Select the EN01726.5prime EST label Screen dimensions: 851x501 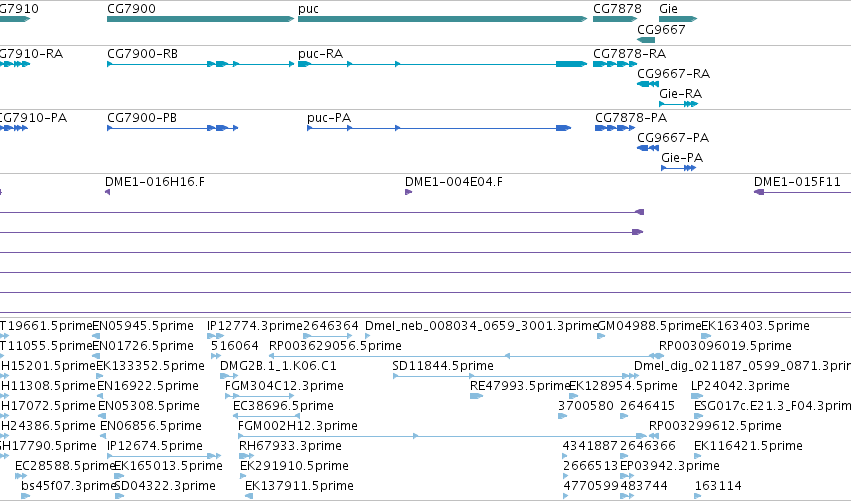(x=143, y=346)
